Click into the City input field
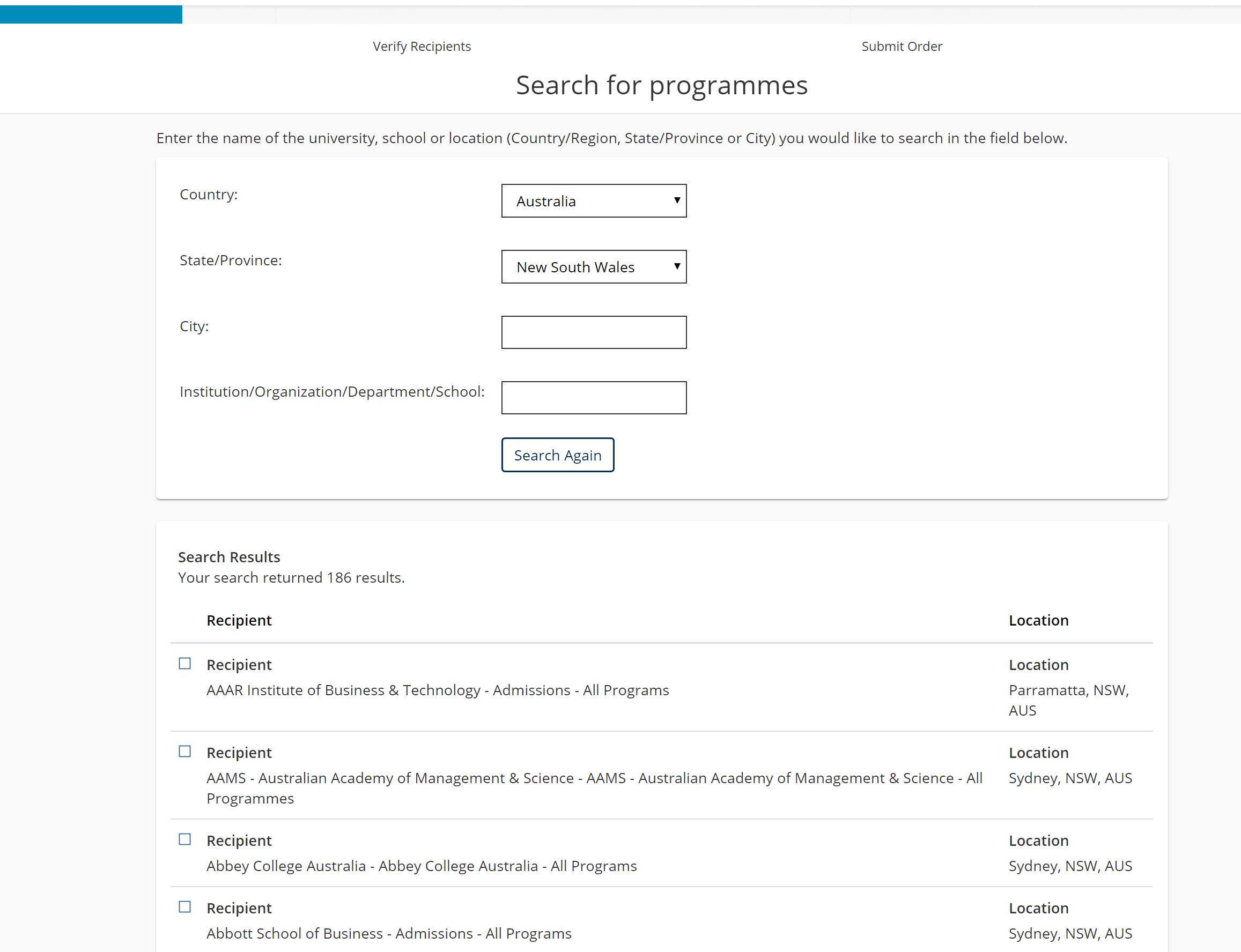Viewport: 1241px width, 952px height. (594, 333)
